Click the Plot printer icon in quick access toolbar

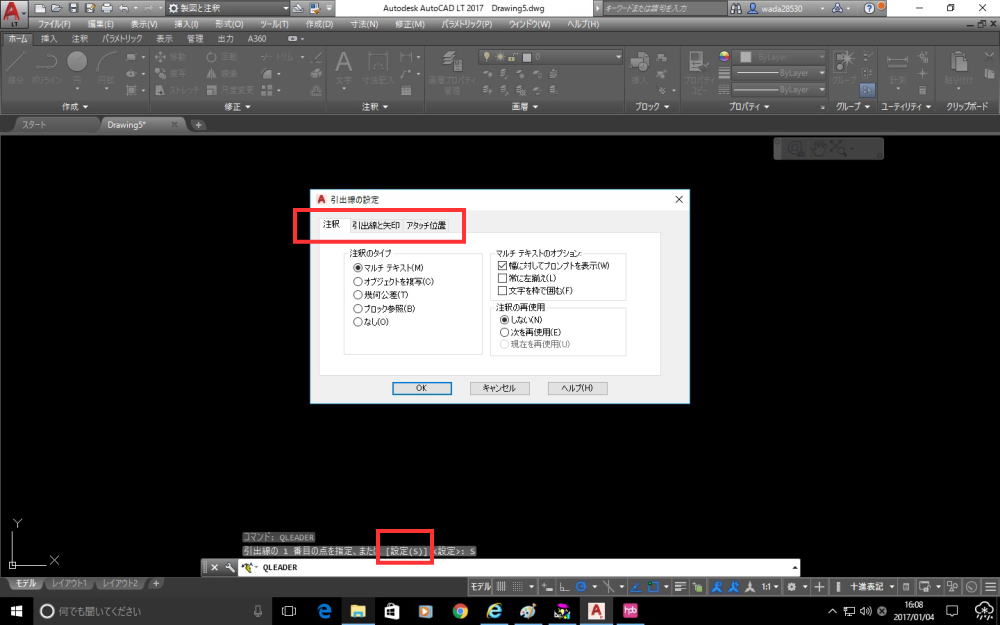pos(107,8)
